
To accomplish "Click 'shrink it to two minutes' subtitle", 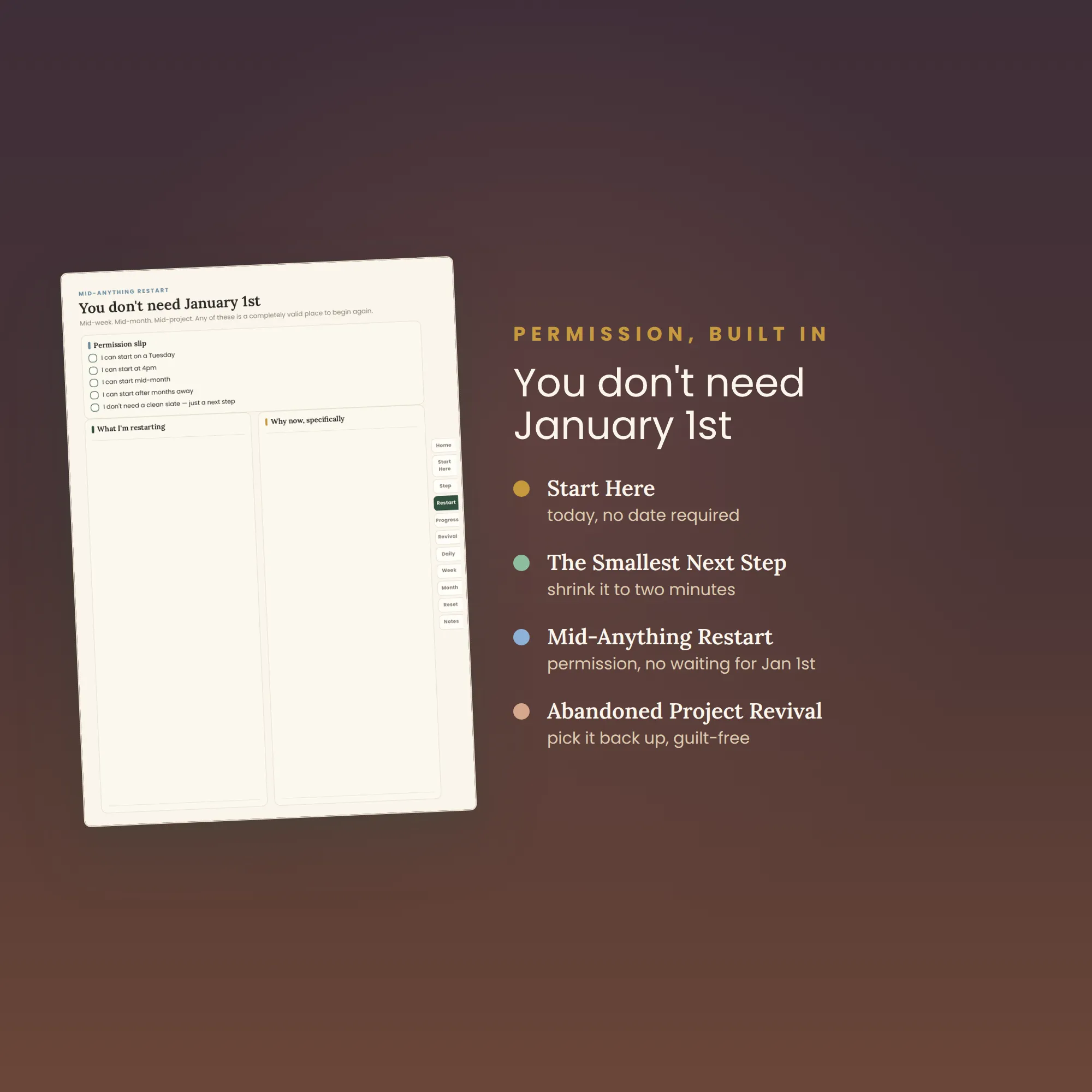I will point(641,590).
